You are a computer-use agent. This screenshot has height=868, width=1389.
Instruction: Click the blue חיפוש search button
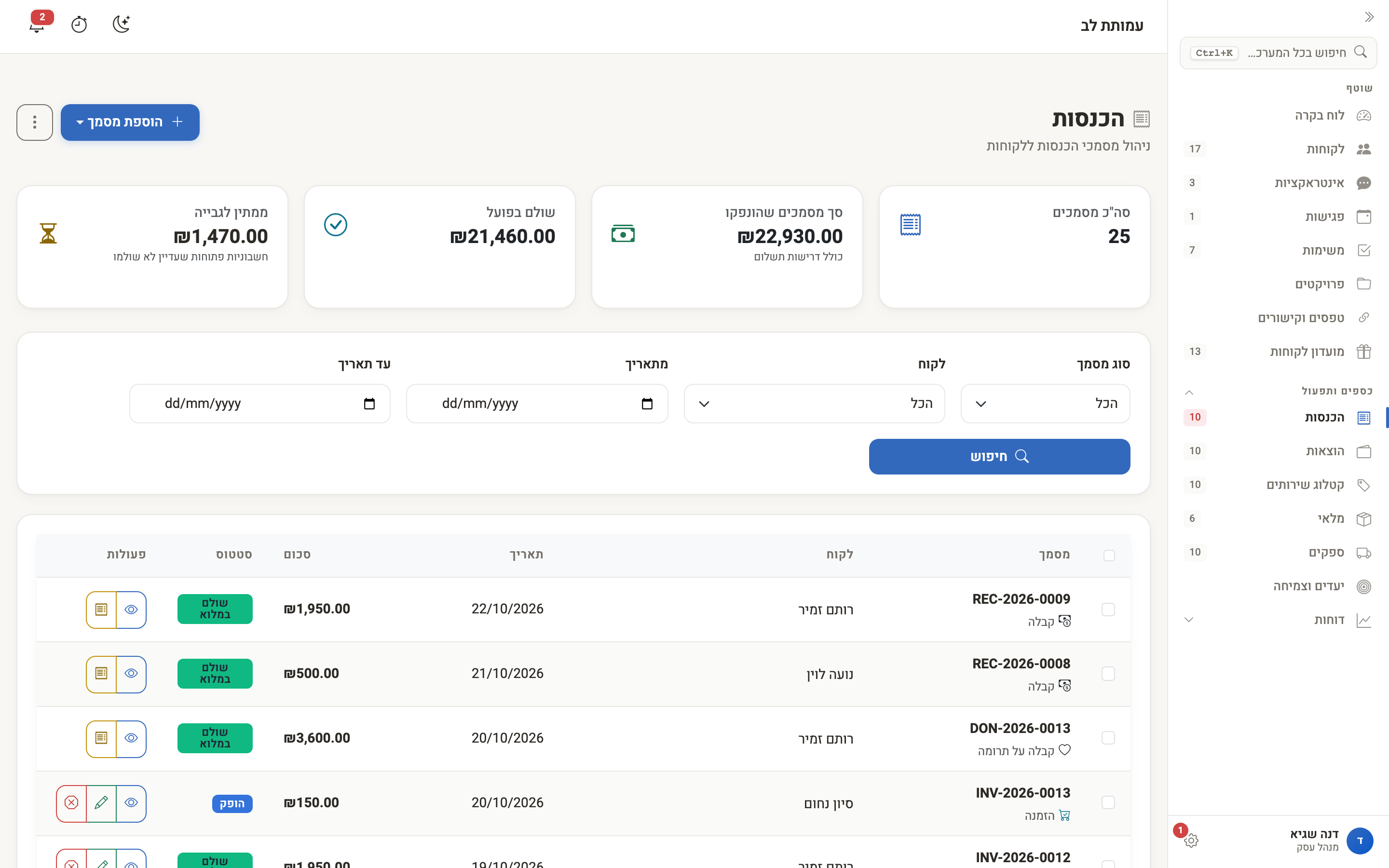tap(999, 457)
